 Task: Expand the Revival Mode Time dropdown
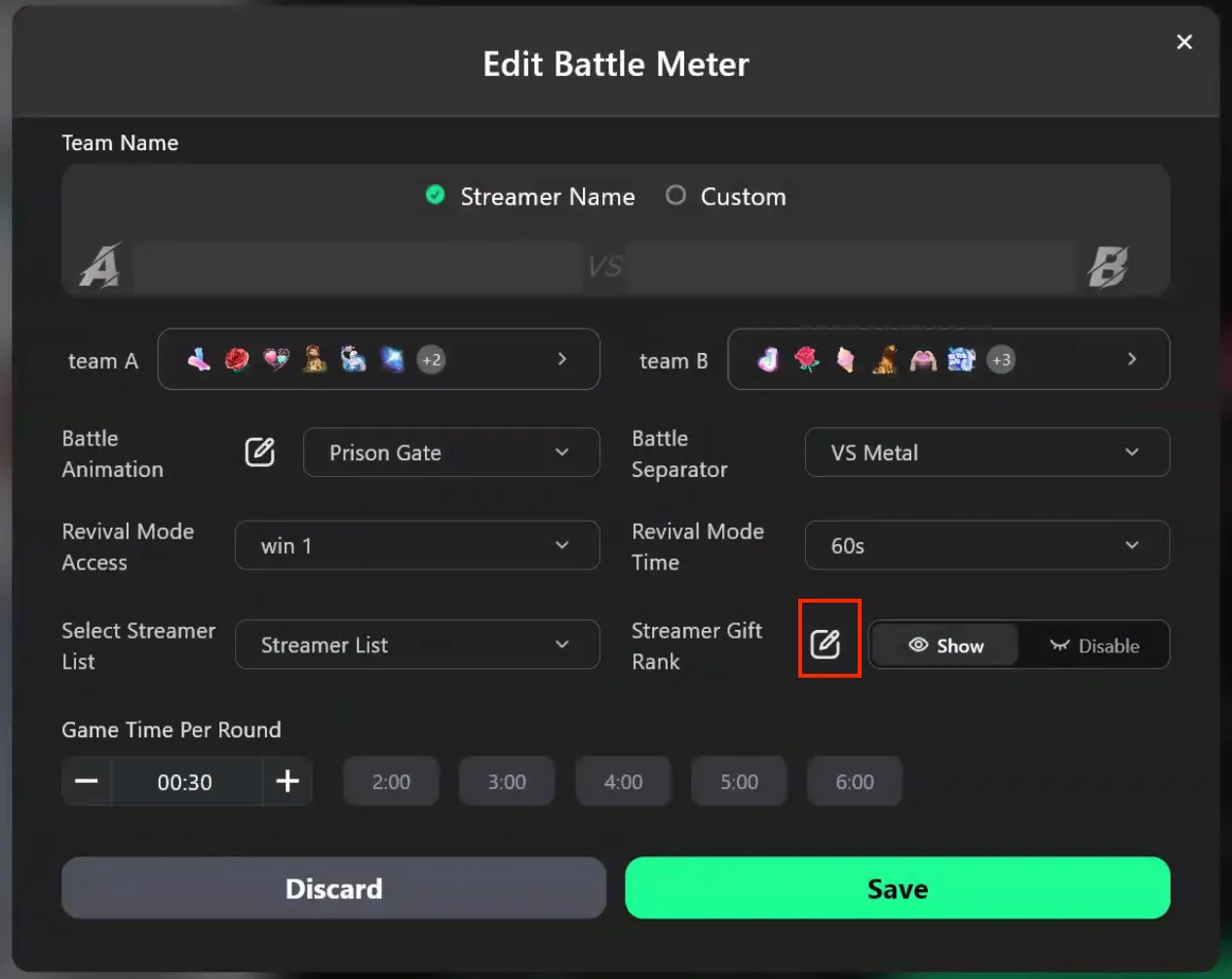point(986,546)
